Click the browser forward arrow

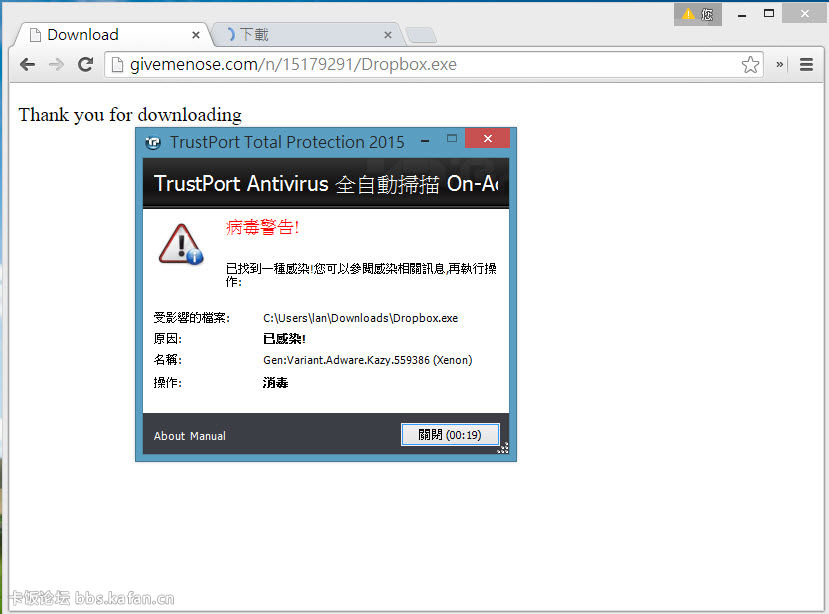click(x=56, y=65)
